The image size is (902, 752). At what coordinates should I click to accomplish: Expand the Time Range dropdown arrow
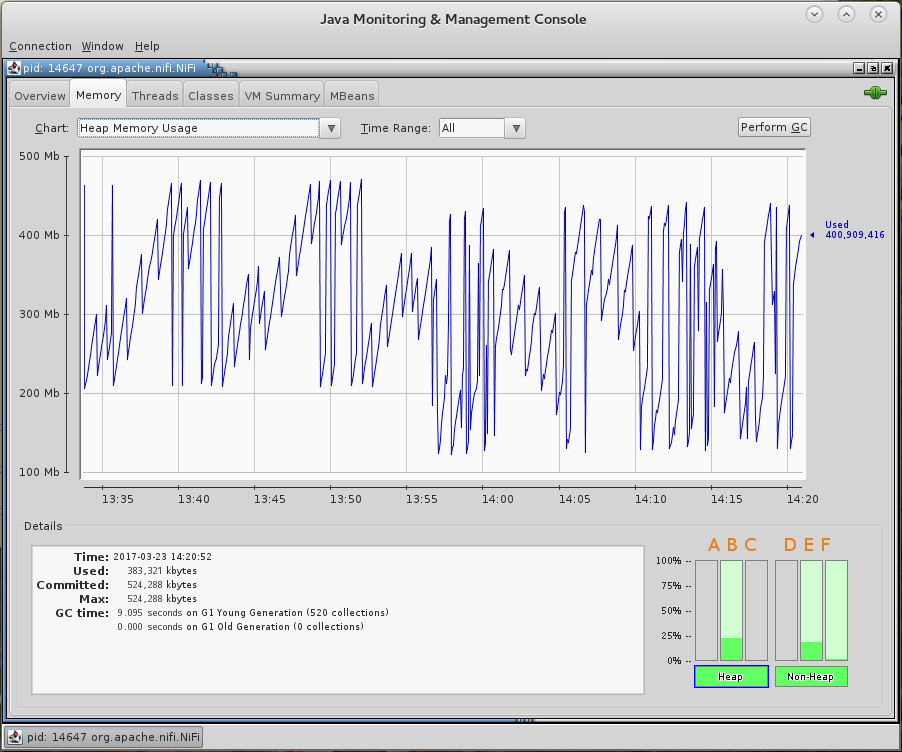(516, 128)
